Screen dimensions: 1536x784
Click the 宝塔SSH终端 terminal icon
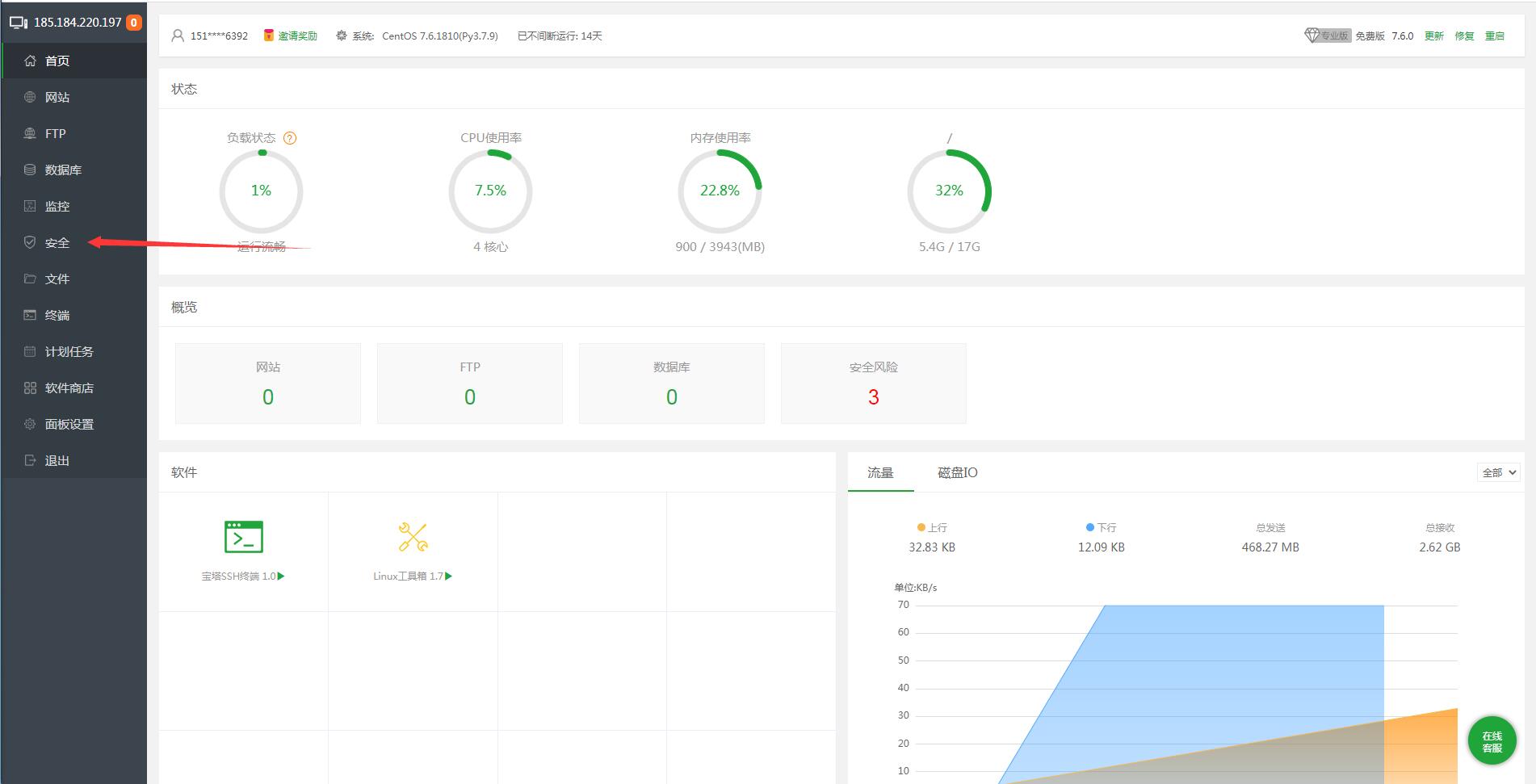(x=243, y=537)
